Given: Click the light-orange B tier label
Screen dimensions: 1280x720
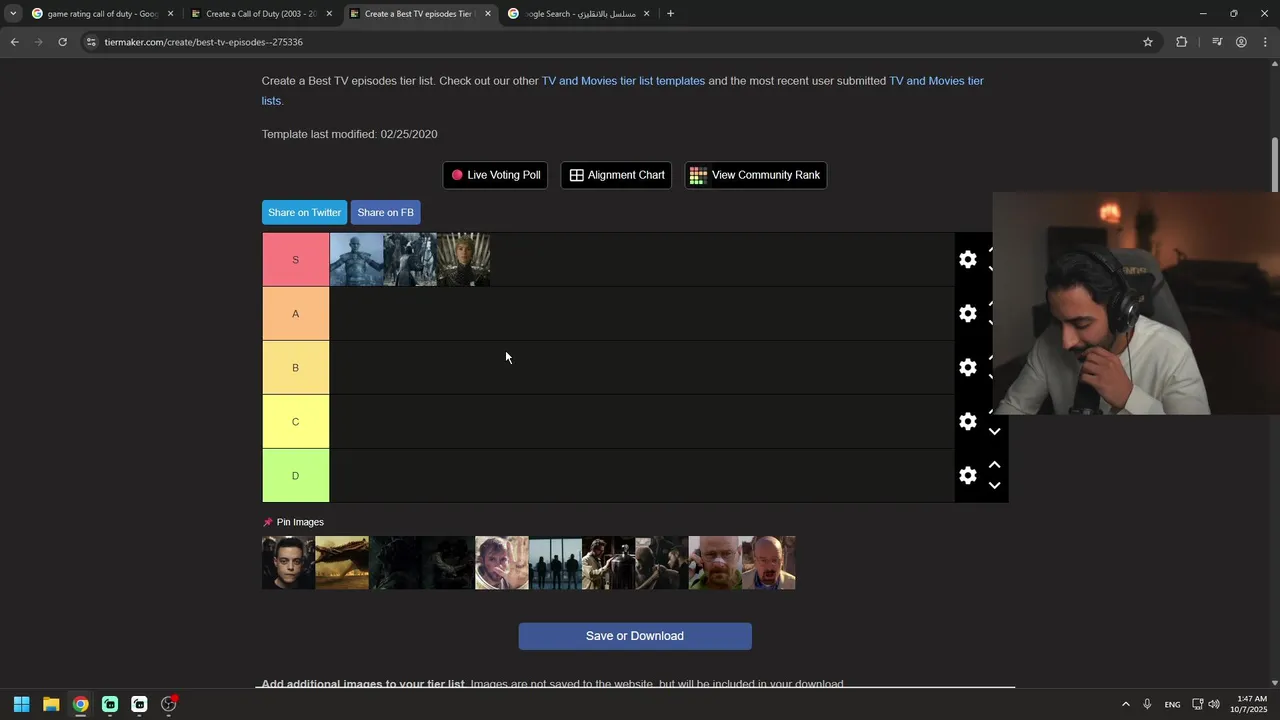Looking at the screenshot, I should pos(295,368).
